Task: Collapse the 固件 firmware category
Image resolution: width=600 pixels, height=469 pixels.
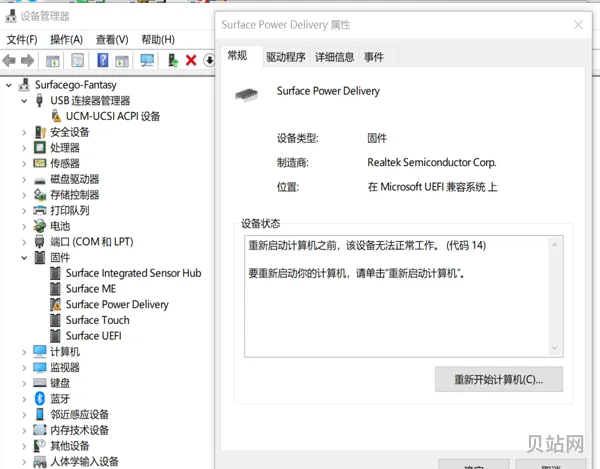Action: (x=24, y=258)
